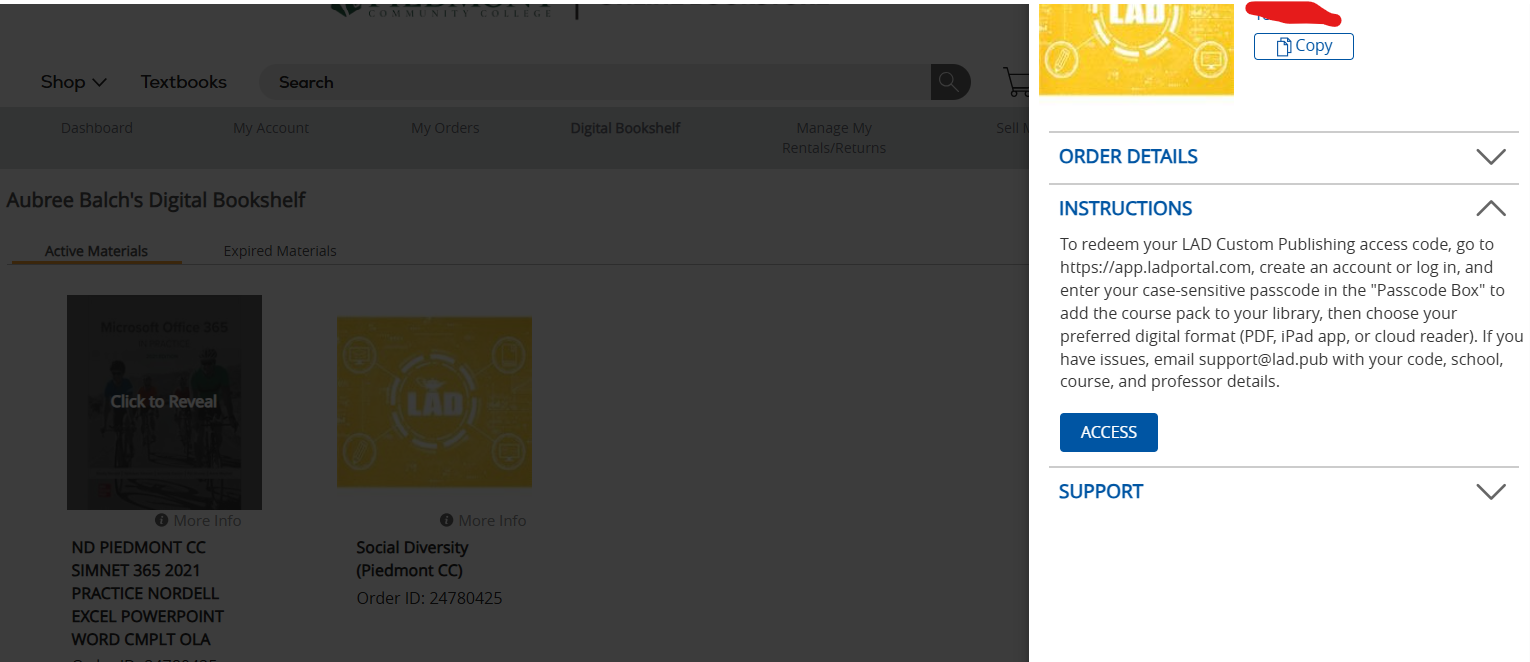Open More Info for Social Diversity
Screen dimensions: 1530x662
pyautogui.click(x=492, y=520)
